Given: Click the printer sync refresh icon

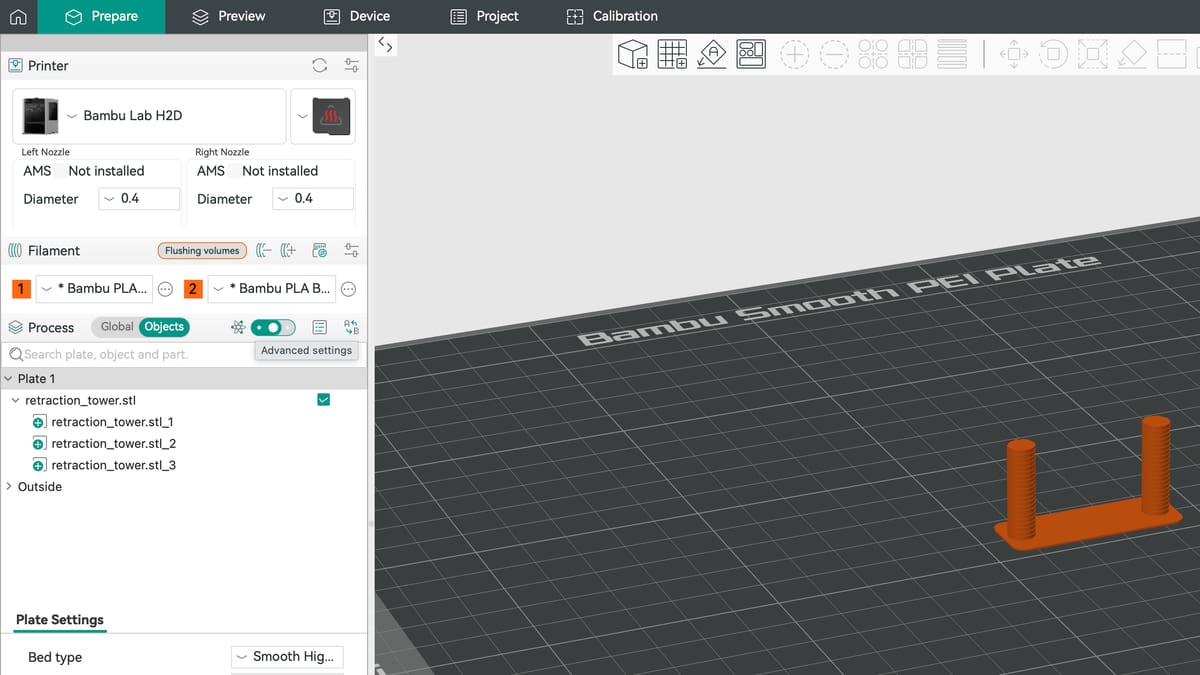Looking at the screenshot, I should point(319,65).
